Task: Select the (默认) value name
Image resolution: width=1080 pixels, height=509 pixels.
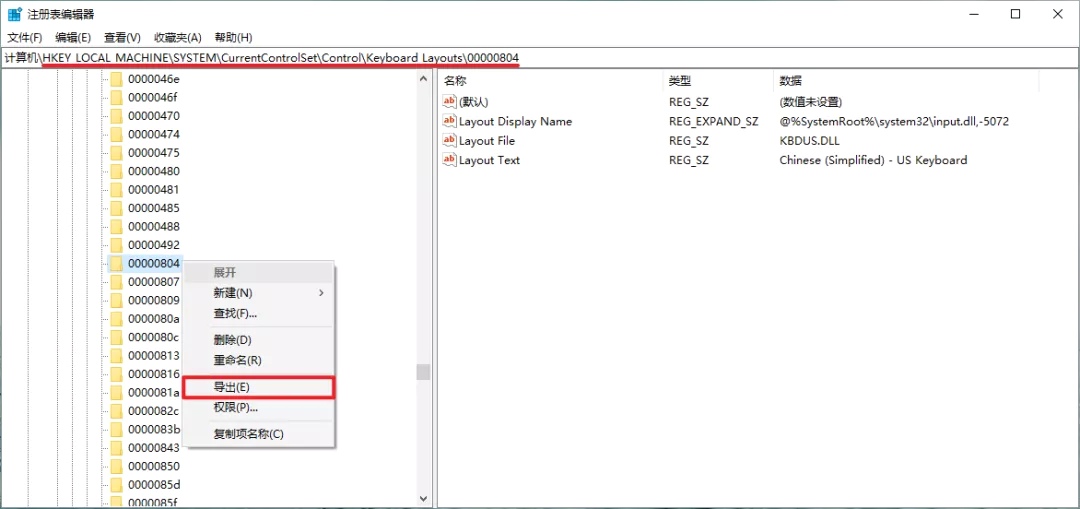Action: 473,102
